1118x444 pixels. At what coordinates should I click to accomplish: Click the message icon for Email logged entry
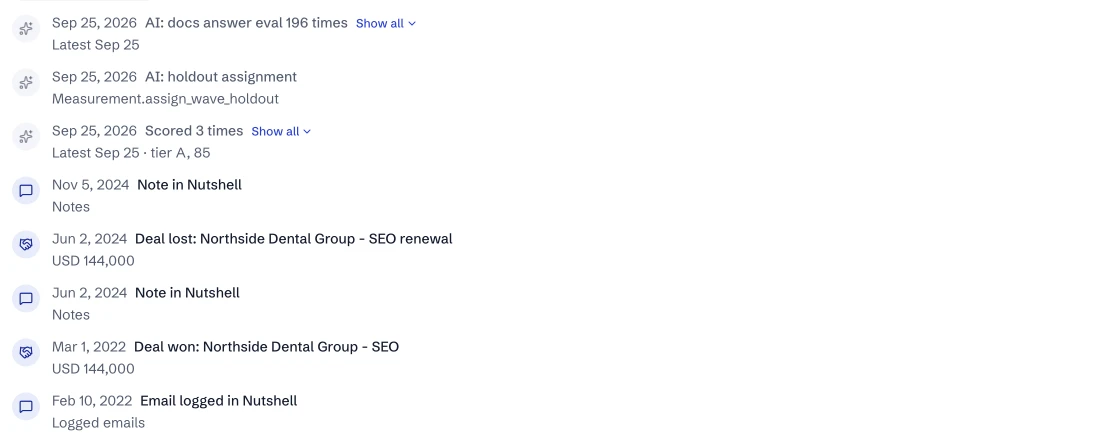tap(26, 407)
